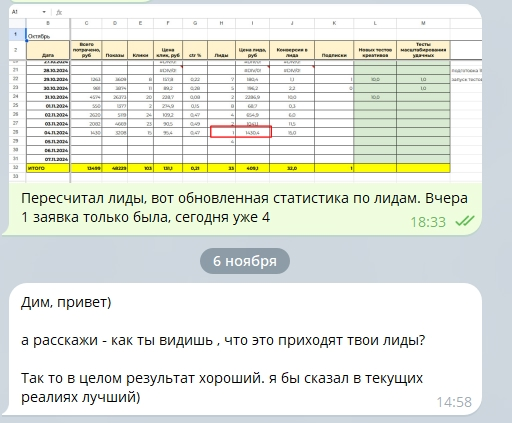
Task: Click the lead price cell 1430,4
Action: 252,132
